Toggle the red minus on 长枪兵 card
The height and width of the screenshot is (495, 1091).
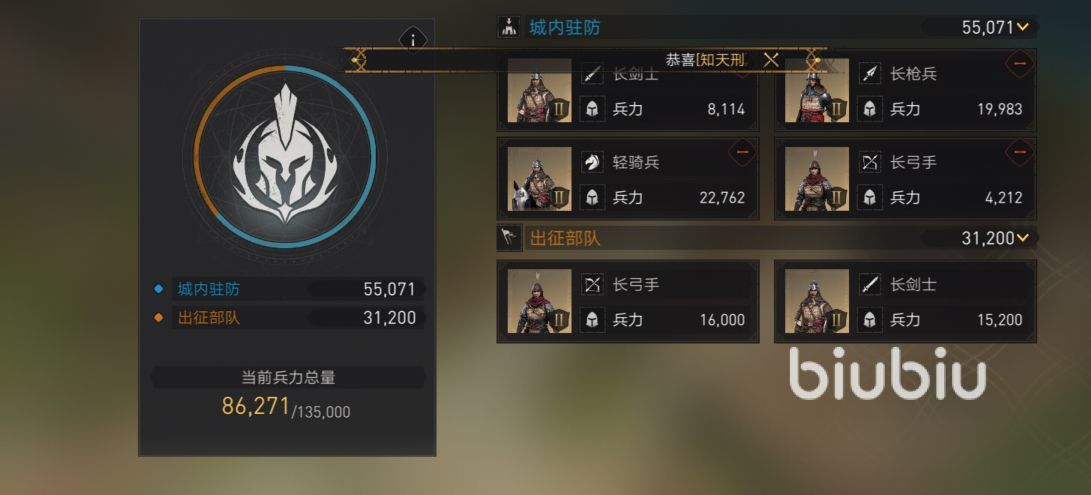click(1020, 64)
